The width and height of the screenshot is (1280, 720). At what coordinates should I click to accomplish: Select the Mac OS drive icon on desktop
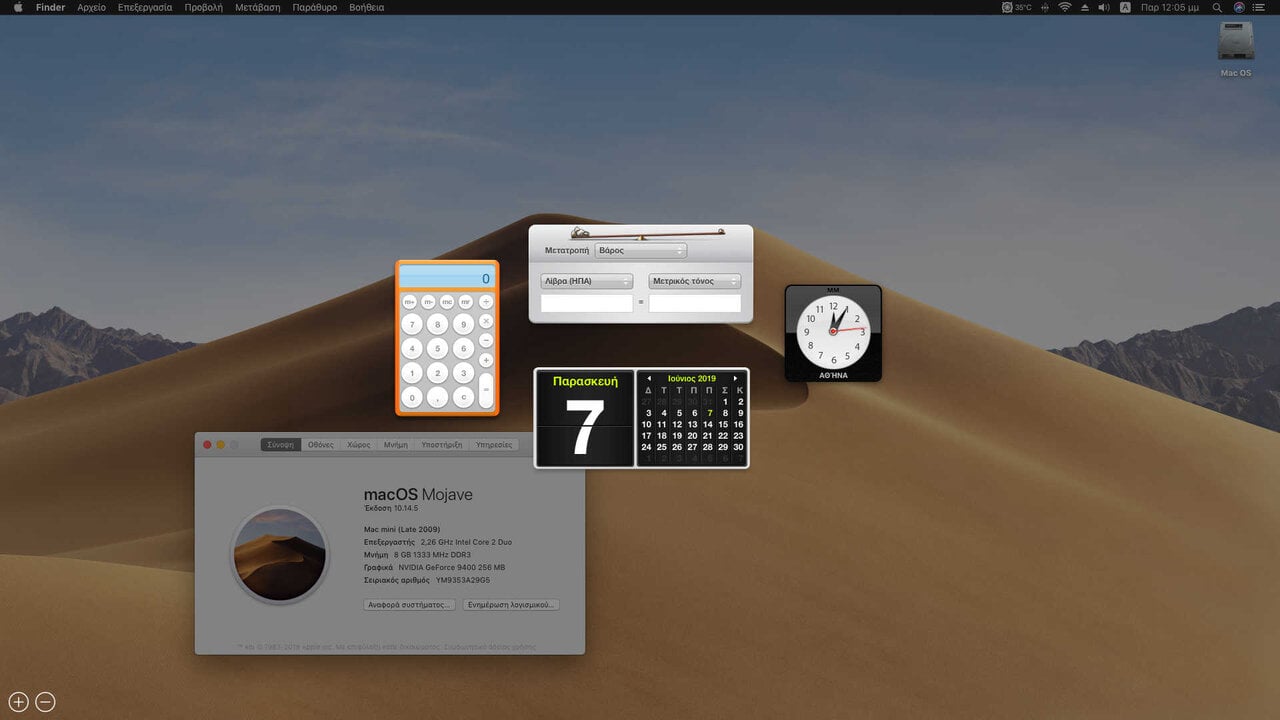(1236, 48)
